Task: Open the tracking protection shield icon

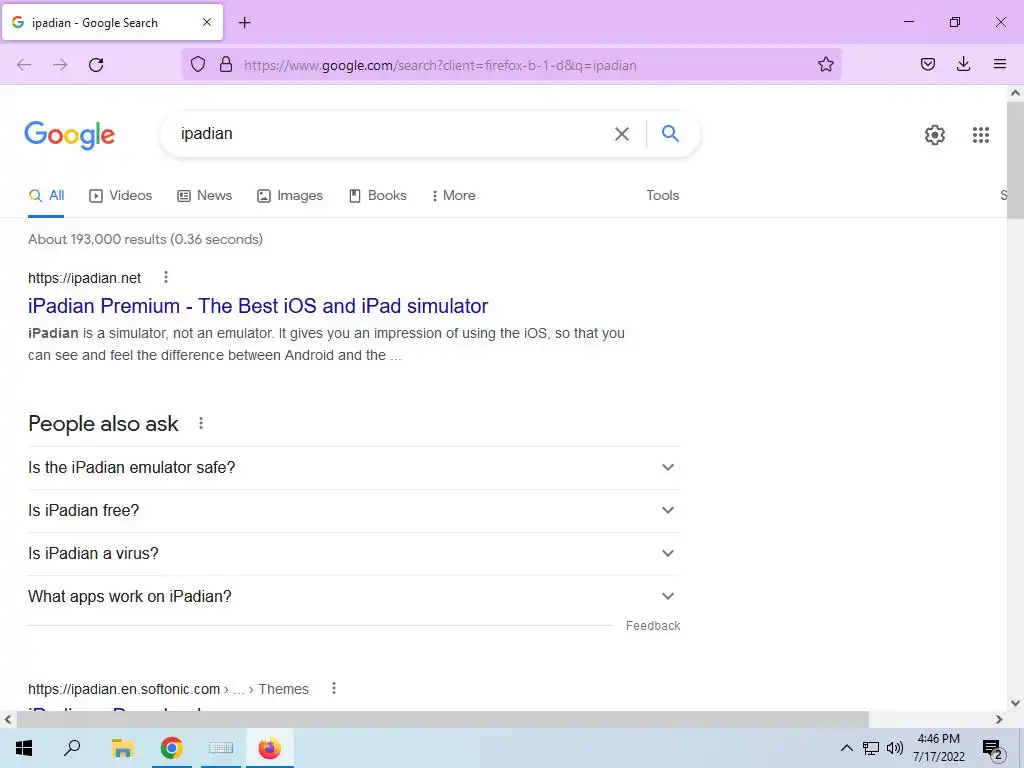Action: point(198,64)
